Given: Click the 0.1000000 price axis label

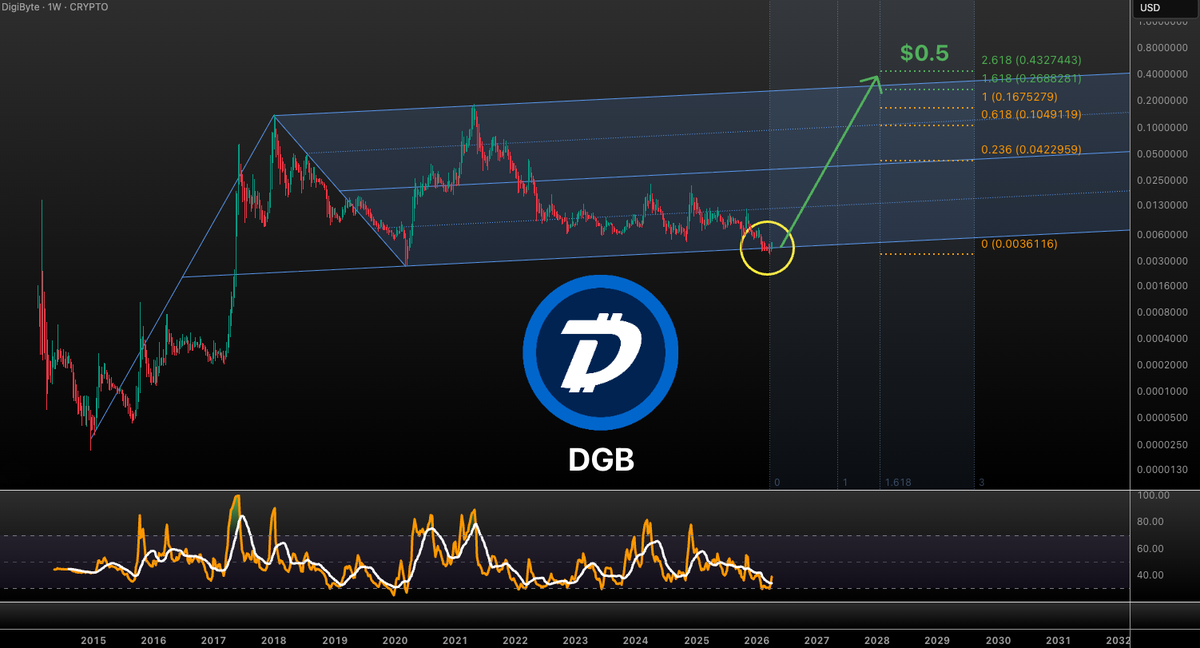Looking at the screenshot, I should coord(1161,128).
